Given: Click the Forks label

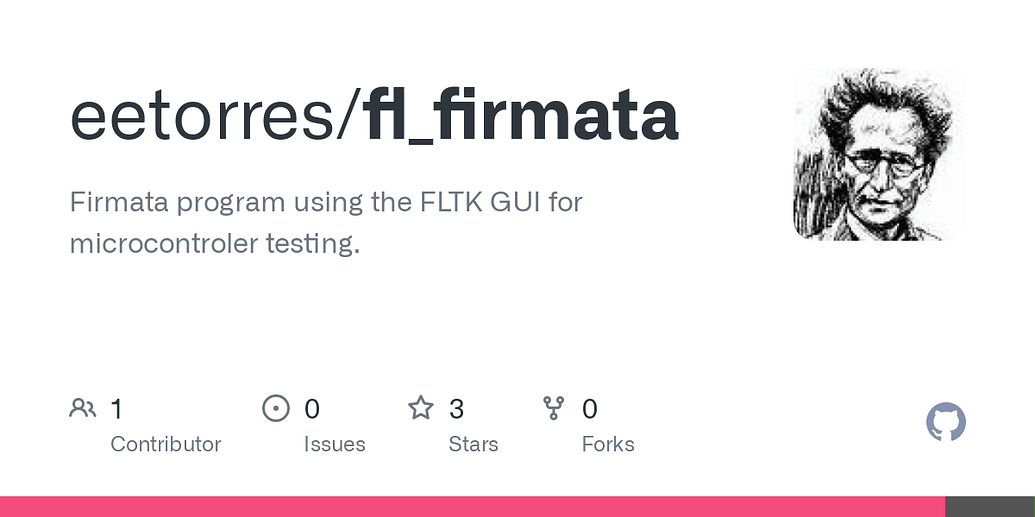Looking at the screenshot, I should [x=608, y=444].
